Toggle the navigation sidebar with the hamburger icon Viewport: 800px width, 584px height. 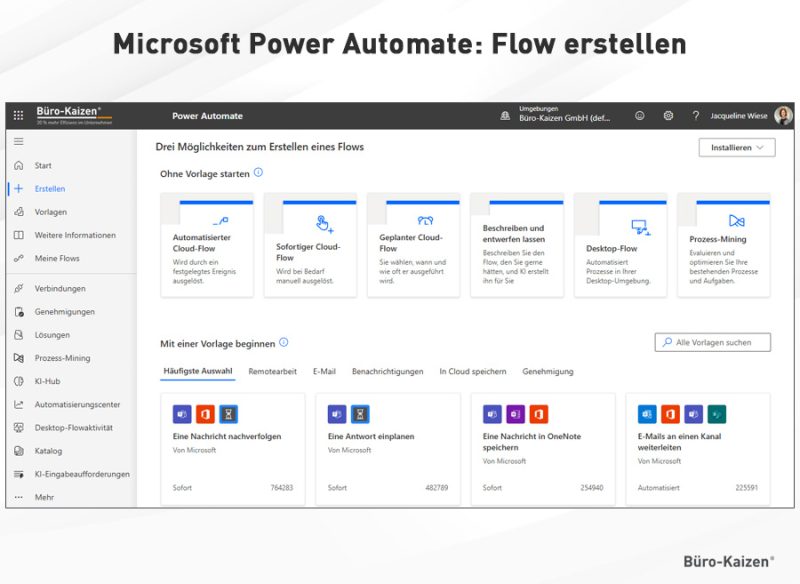coord(17,141)
